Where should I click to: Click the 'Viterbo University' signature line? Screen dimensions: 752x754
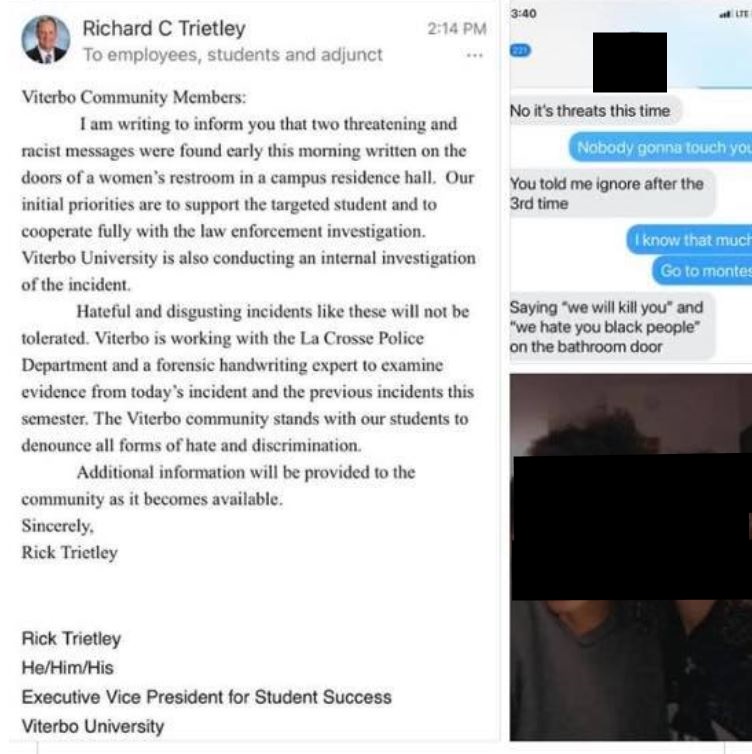click(93, 726)
